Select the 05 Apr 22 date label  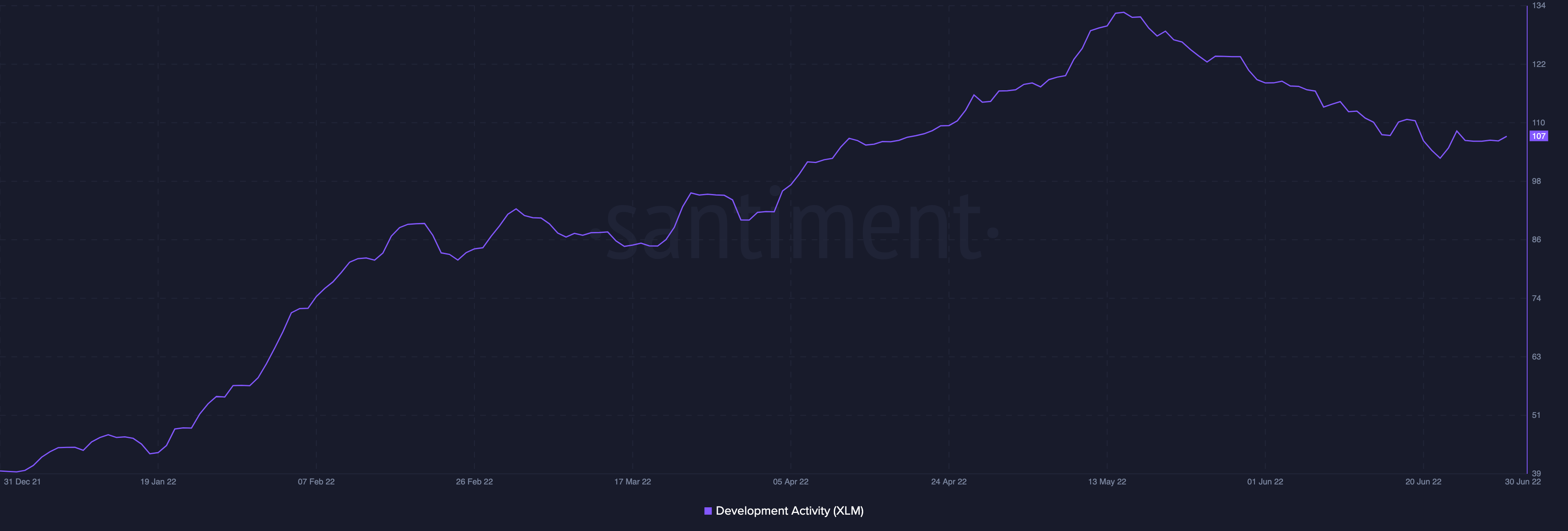coord(791,482)
